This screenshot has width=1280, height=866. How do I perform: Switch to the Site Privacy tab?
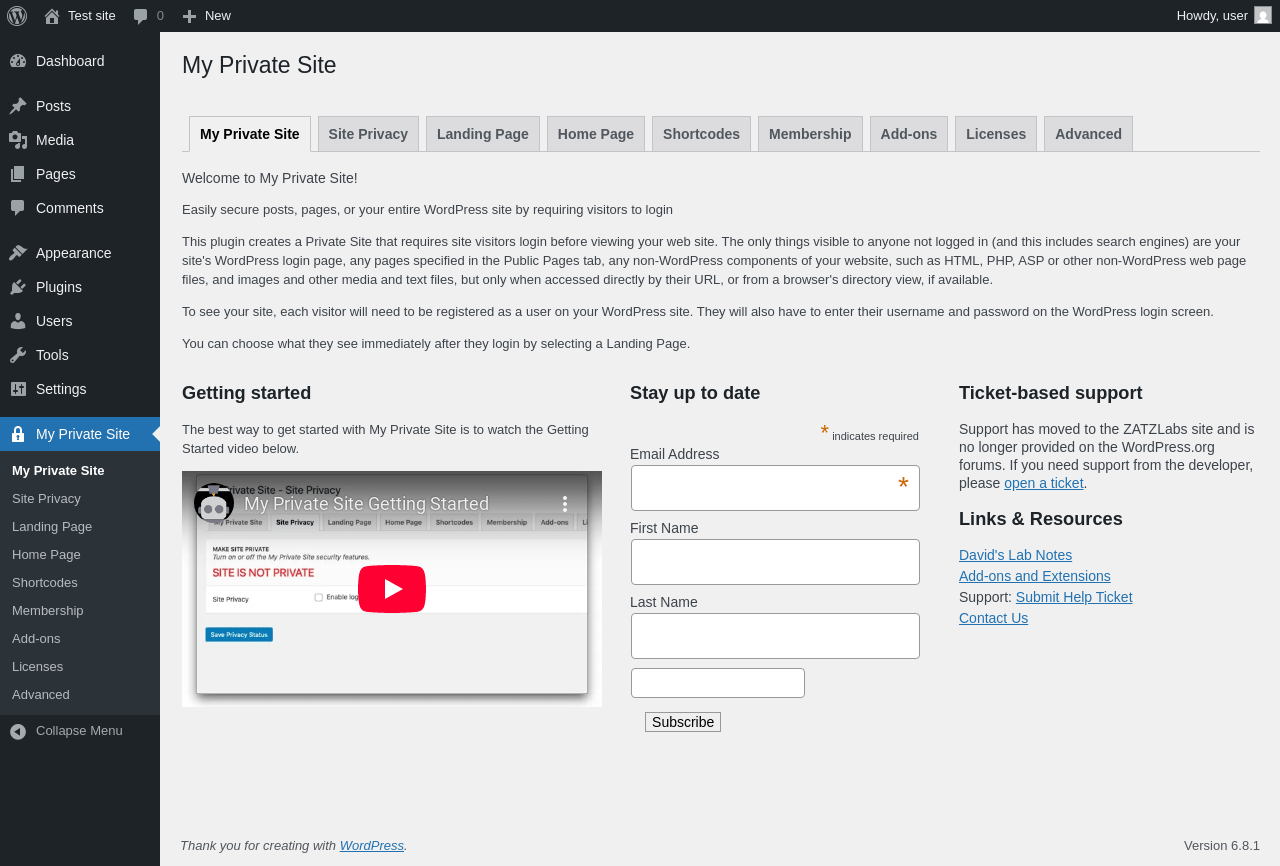[x=368, y=134]
